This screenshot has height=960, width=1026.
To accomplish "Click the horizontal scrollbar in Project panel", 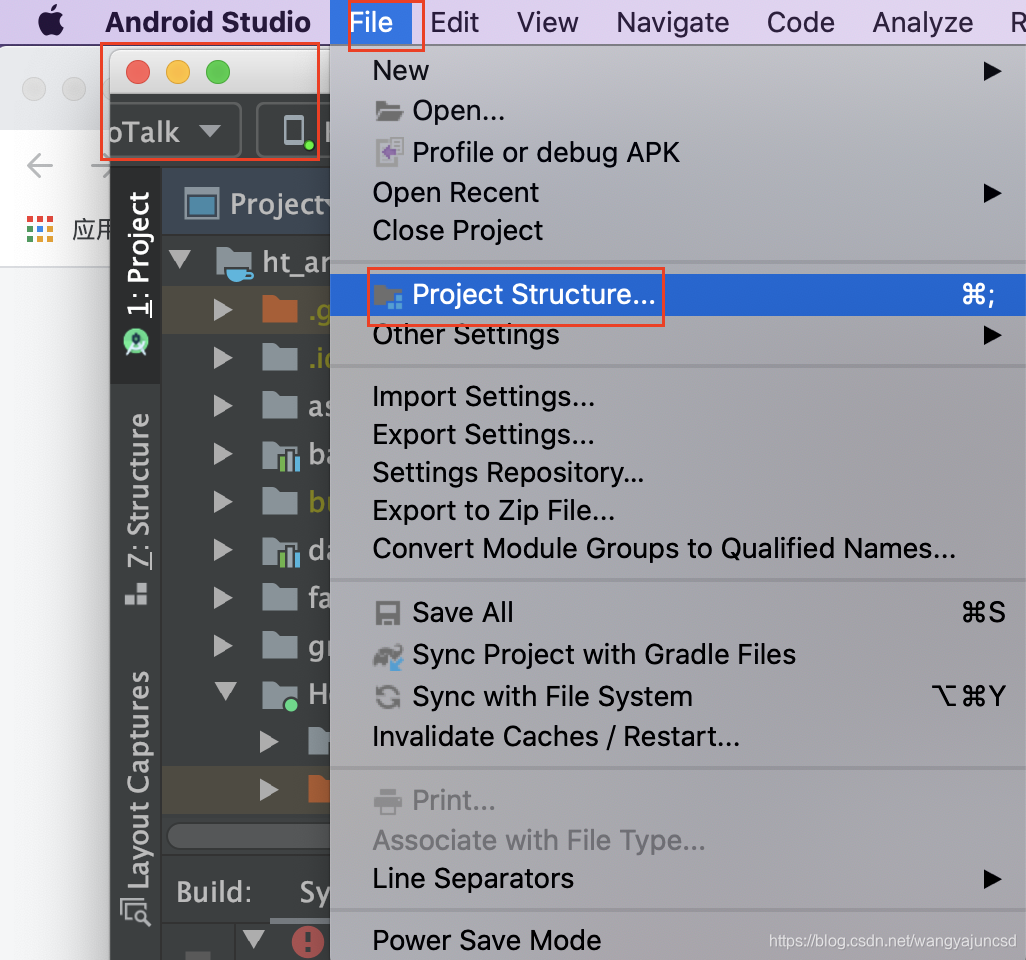I will 249,836.
